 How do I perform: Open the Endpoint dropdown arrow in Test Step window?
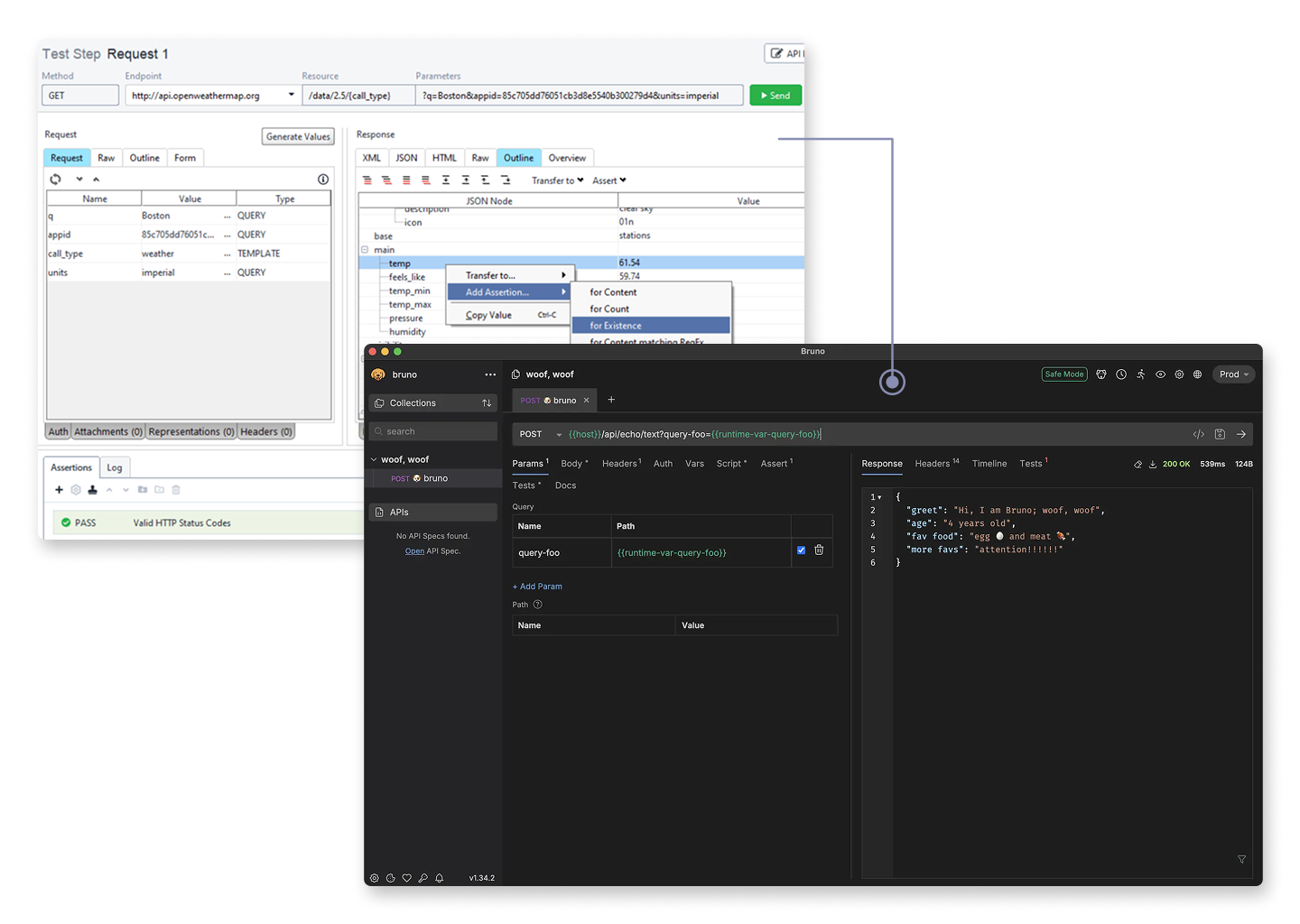pos(291,95)
